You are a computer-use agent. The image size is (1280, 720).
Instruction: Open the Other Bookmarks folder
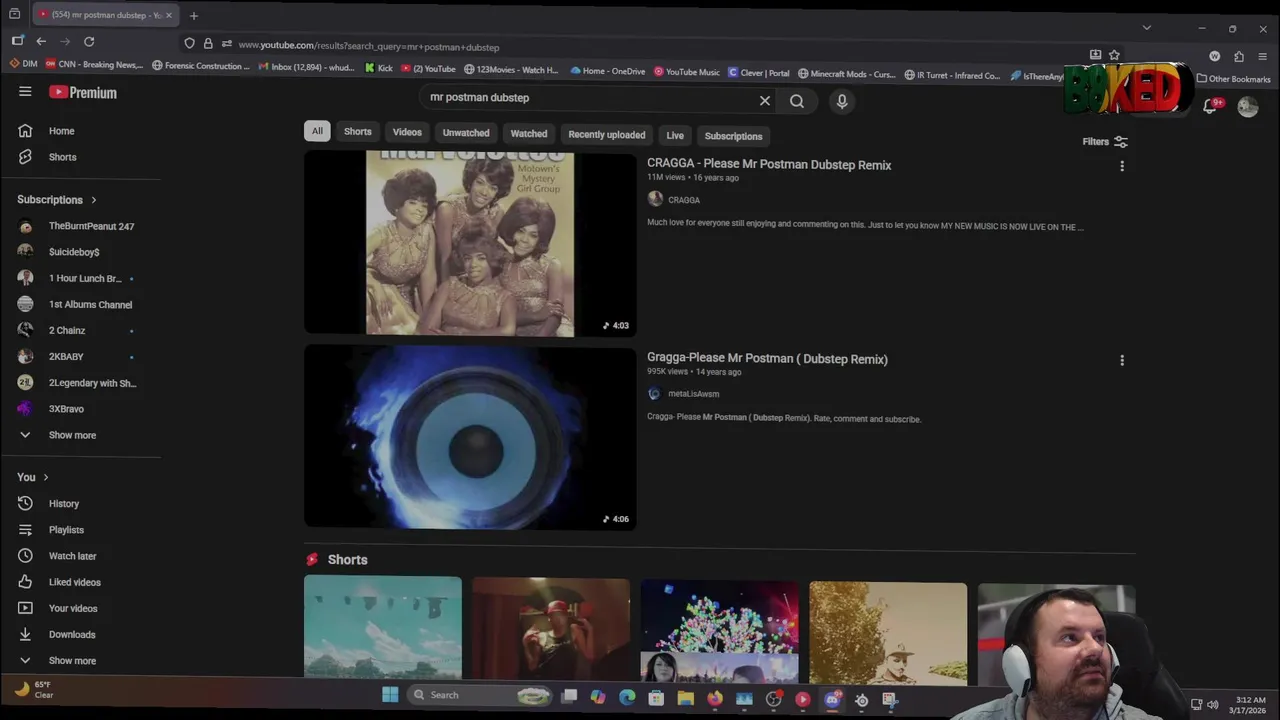1233,79
